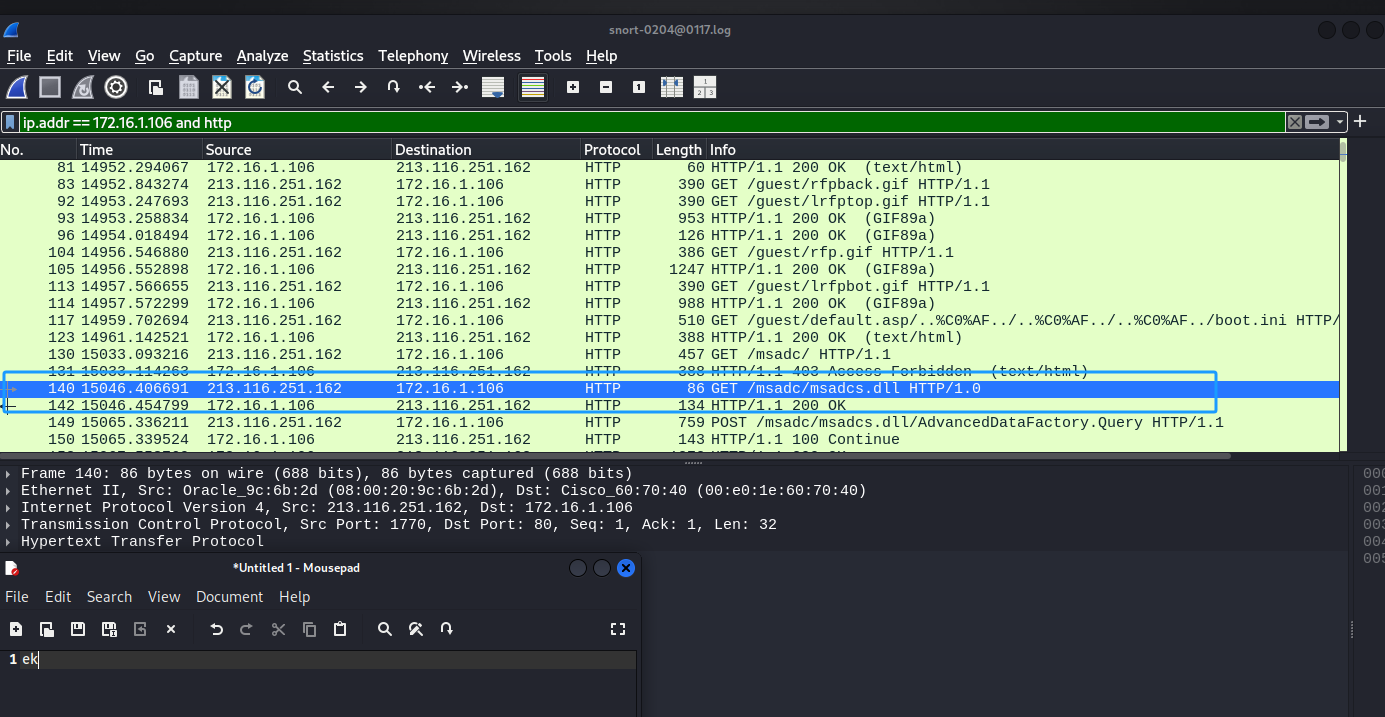Viewport: 1385px width, 717px height.
Task: Sort packets by the Time column header
Action: [138, 150]
